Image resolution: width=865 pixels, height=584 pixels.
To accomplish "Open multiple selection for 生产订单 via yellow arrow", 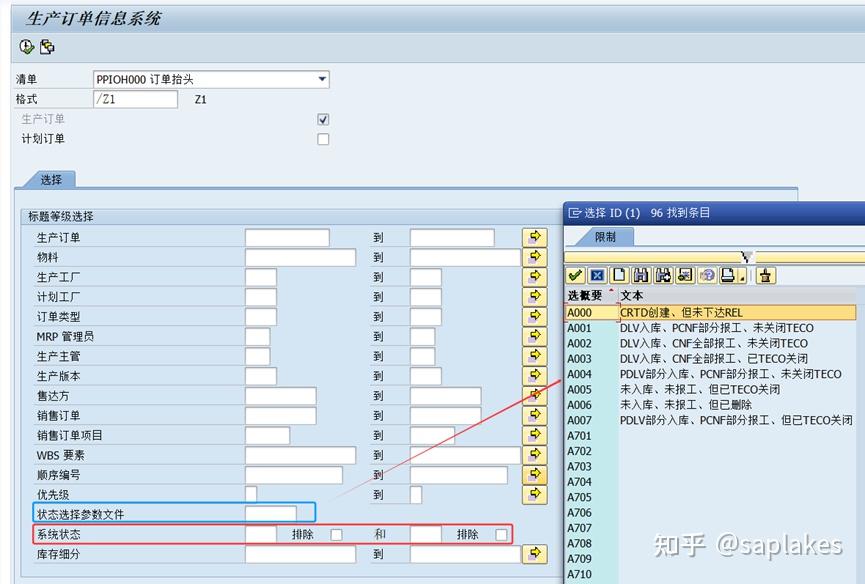I will coord(535,236).
